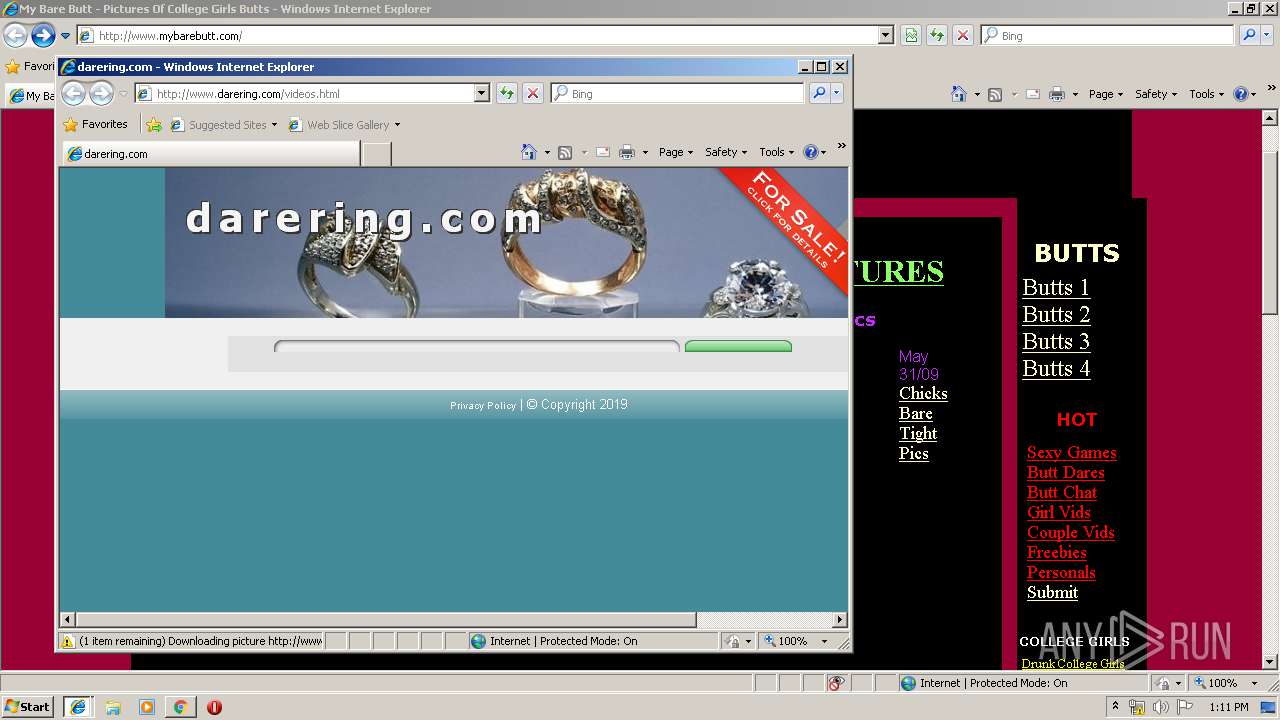
Task: Click horizontal scrollbar in darering.com window
Action: tap(386, 620)
